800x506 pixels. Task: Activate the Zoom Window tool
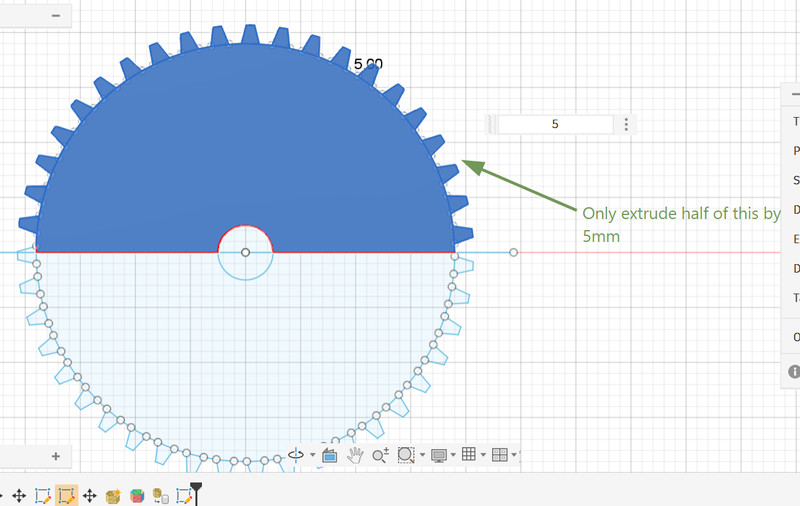406,455
